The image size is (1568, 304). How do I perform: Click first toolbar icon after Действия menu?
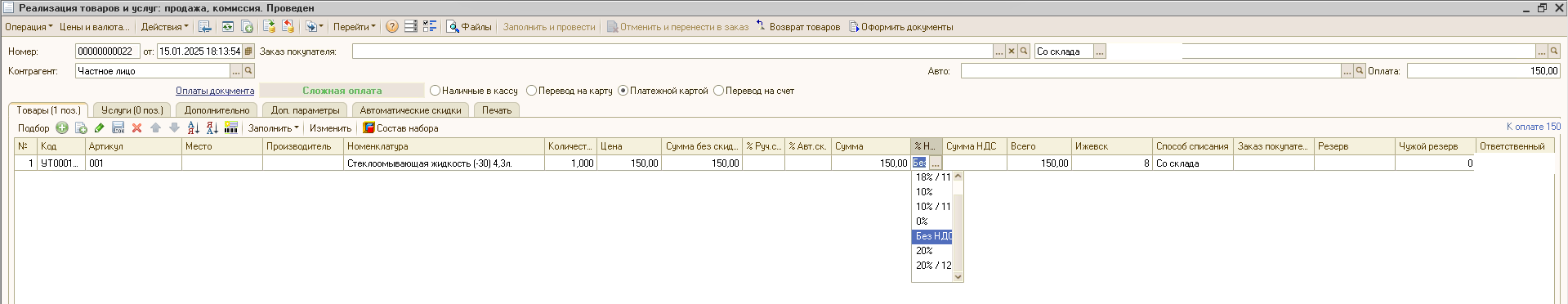tap(205, 27)
